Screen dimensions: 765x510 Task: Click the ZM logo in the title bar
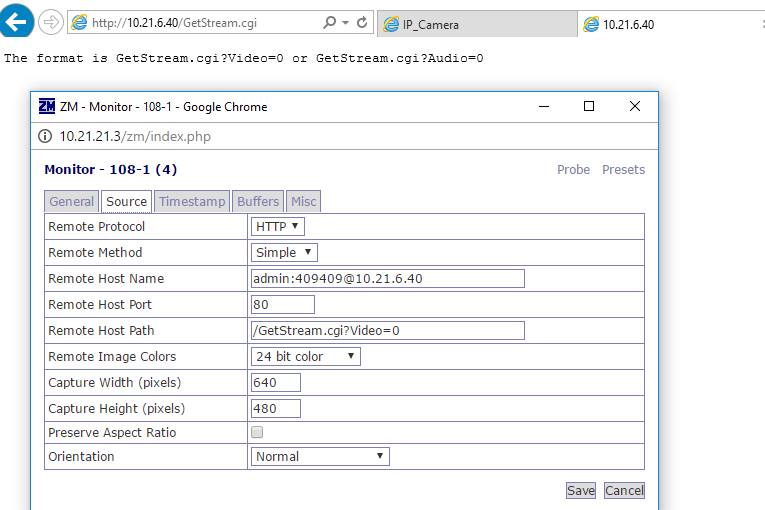pos(47,106)
